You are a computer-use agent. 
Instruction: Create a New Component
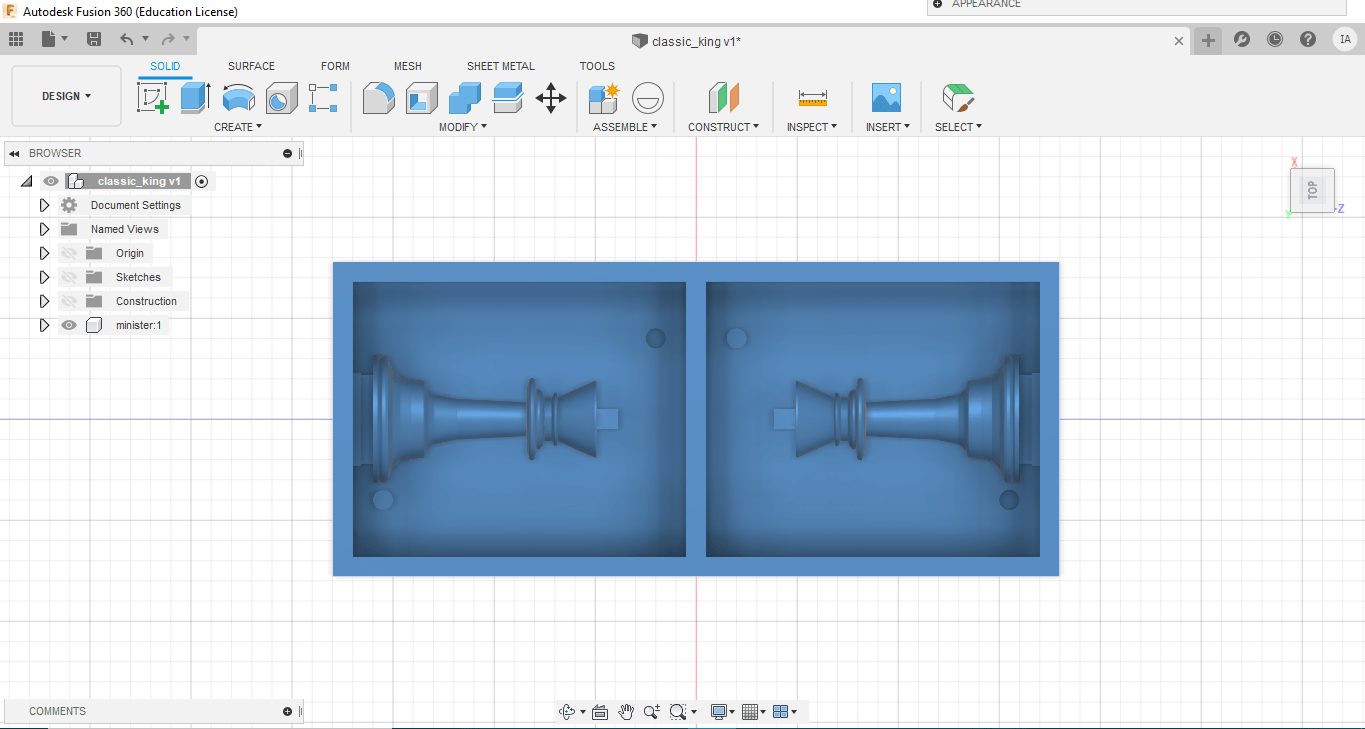coord(604,98)
